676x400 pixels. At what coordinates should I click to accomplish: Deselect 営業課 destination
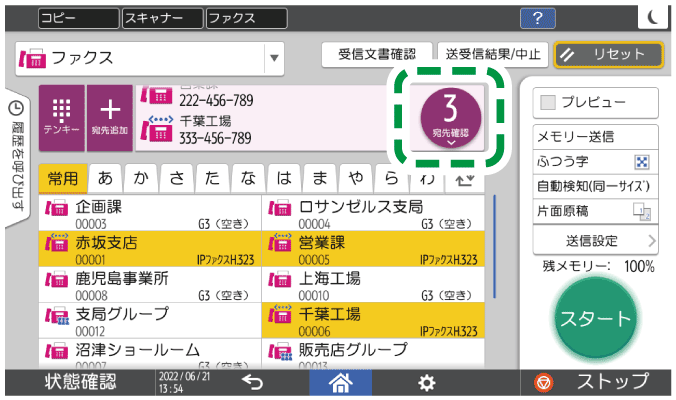[x=373, y=249]
